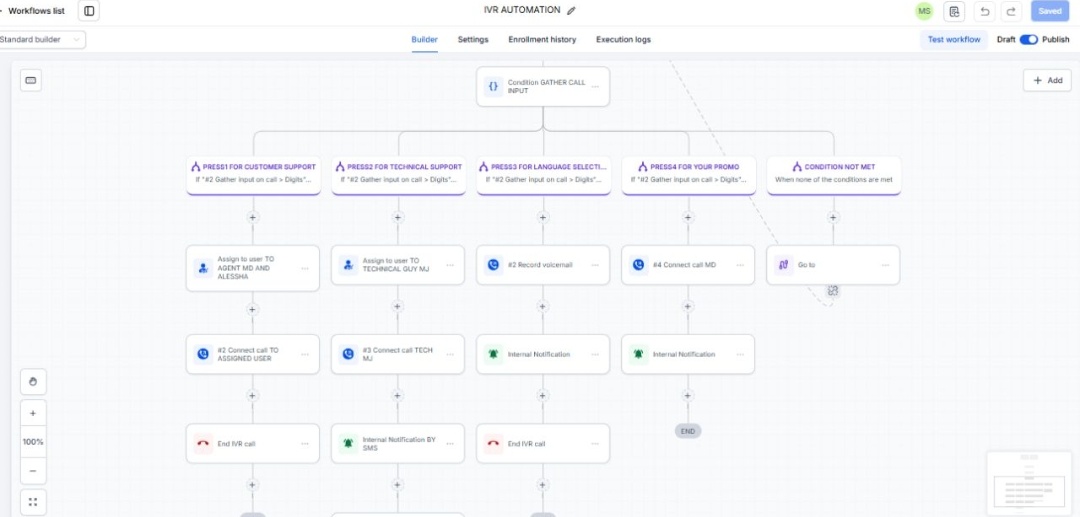Select the hand pan tool

pyautogui.click(x=33, y=381)
